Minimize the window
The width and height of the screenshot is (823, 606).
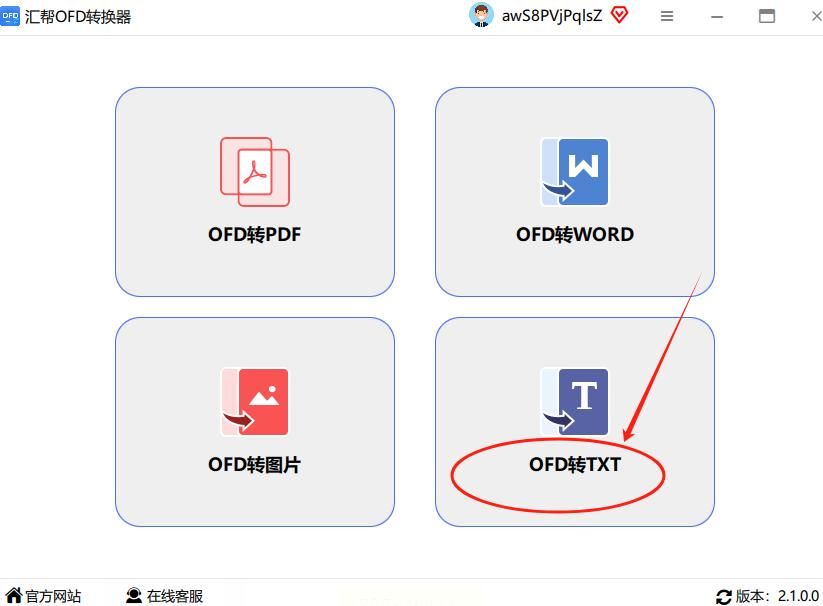pyautogui.click(x=717, y=17)
